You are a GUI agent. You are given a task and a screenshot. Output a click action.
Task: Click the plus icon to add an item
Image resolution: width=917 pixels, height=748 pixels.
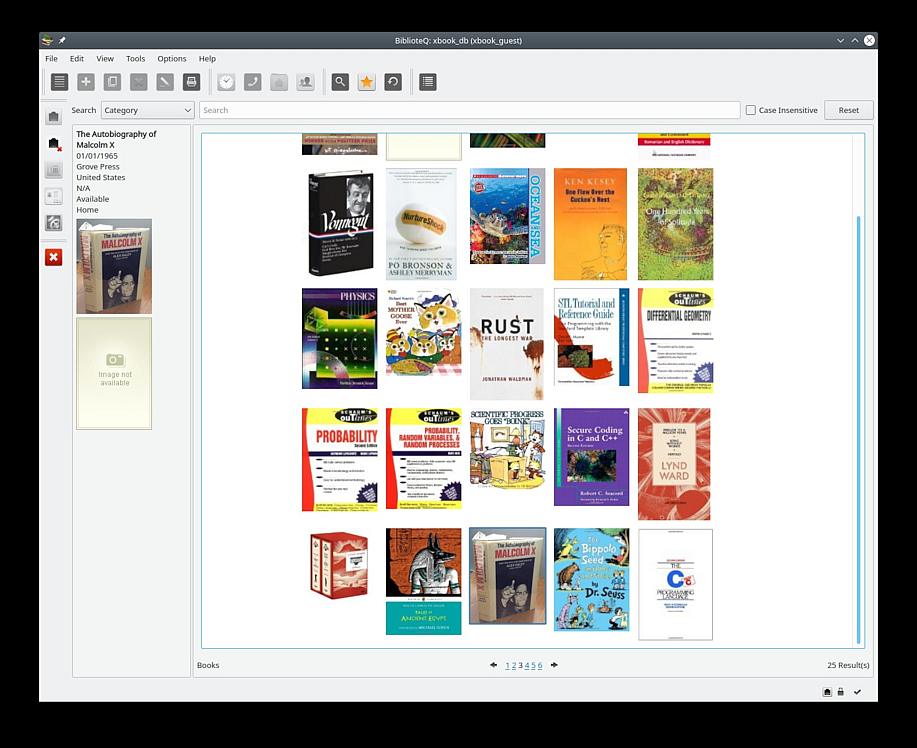click(86, 82)
